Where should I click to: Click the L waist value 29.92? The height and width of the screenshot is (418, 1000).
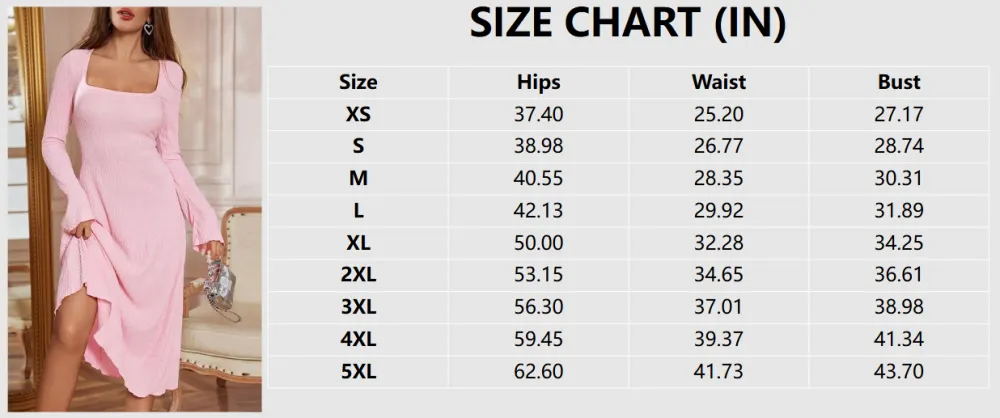tap(718, 211)
